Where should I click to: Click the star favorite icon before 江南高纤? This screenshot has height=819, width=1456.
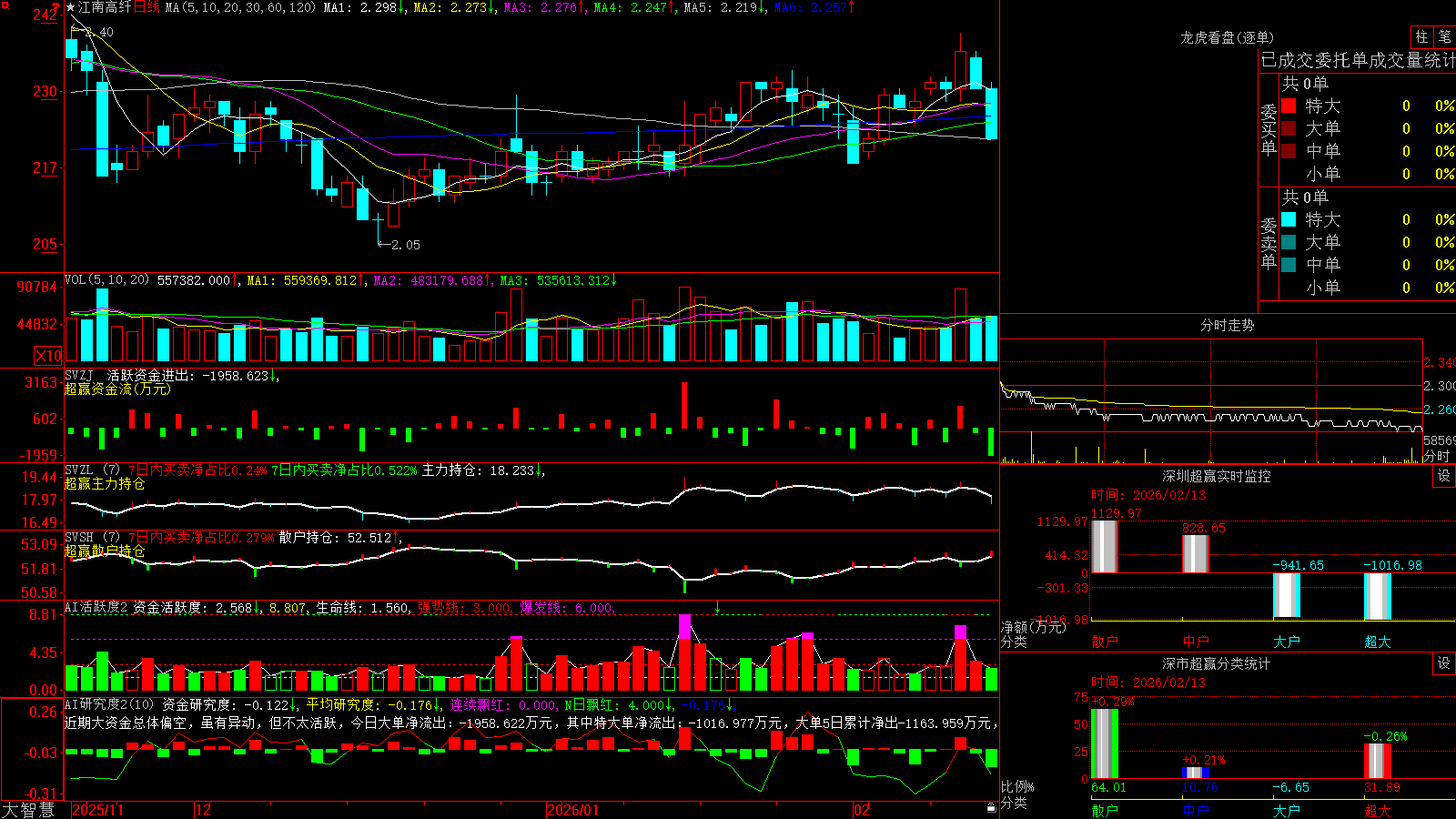pos(71,7)
